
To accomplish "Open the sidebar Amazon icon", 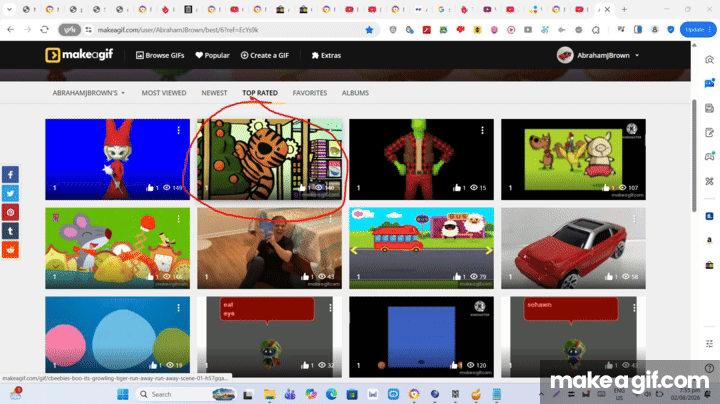I will point(709,240).
